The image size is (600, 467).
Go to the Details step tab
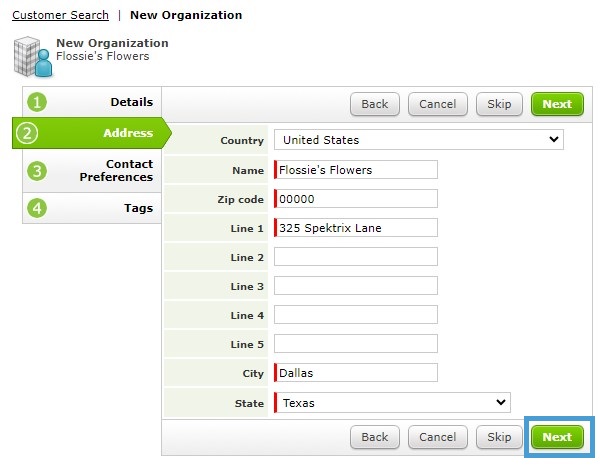[92, 102]
